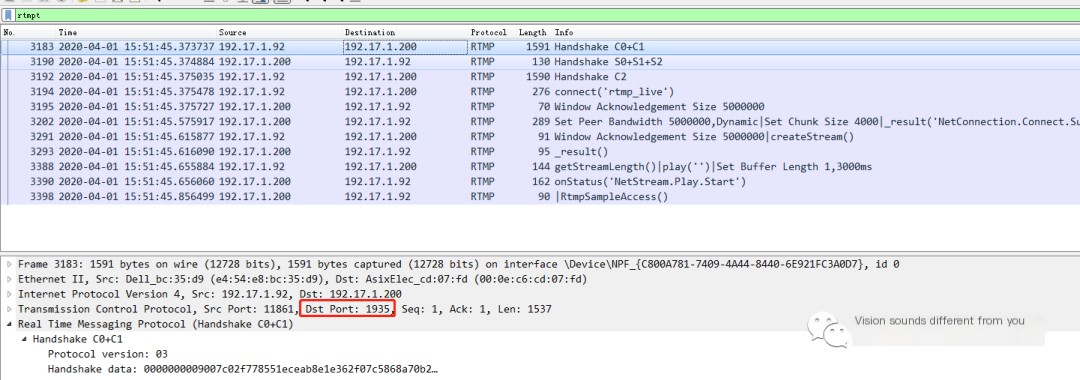Select packet 3398 RtmpSampleAccess()
Image resolution: width=1080 pixels, height=380 pixels.
pyautogui.click(x=540, y=197)
